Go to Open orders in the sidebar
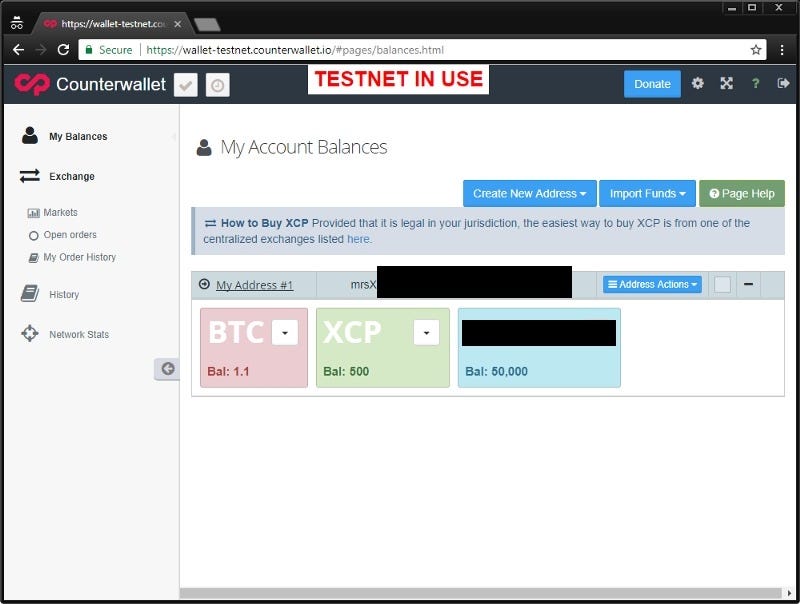Viewport: 800px width, 604px height. (x=70, y=235)
